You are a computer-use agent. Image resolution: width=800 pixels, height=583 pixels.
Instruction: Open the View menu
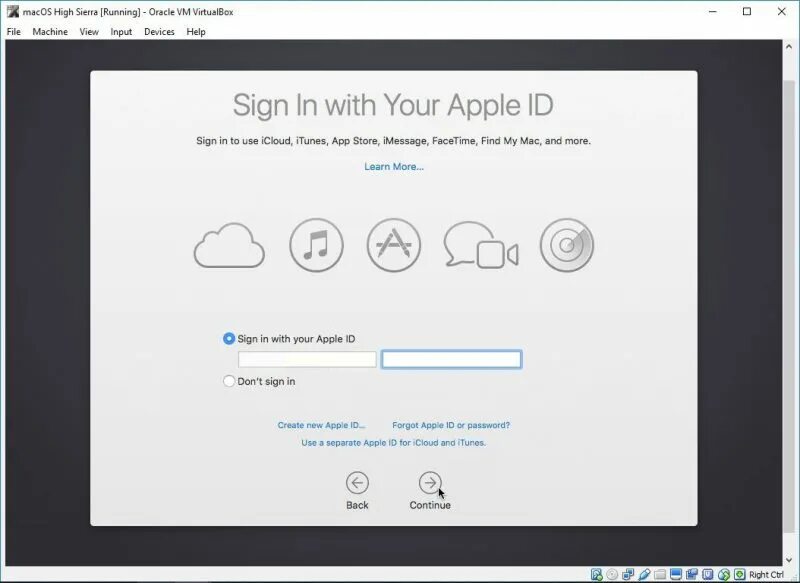[x=89, y=32]
